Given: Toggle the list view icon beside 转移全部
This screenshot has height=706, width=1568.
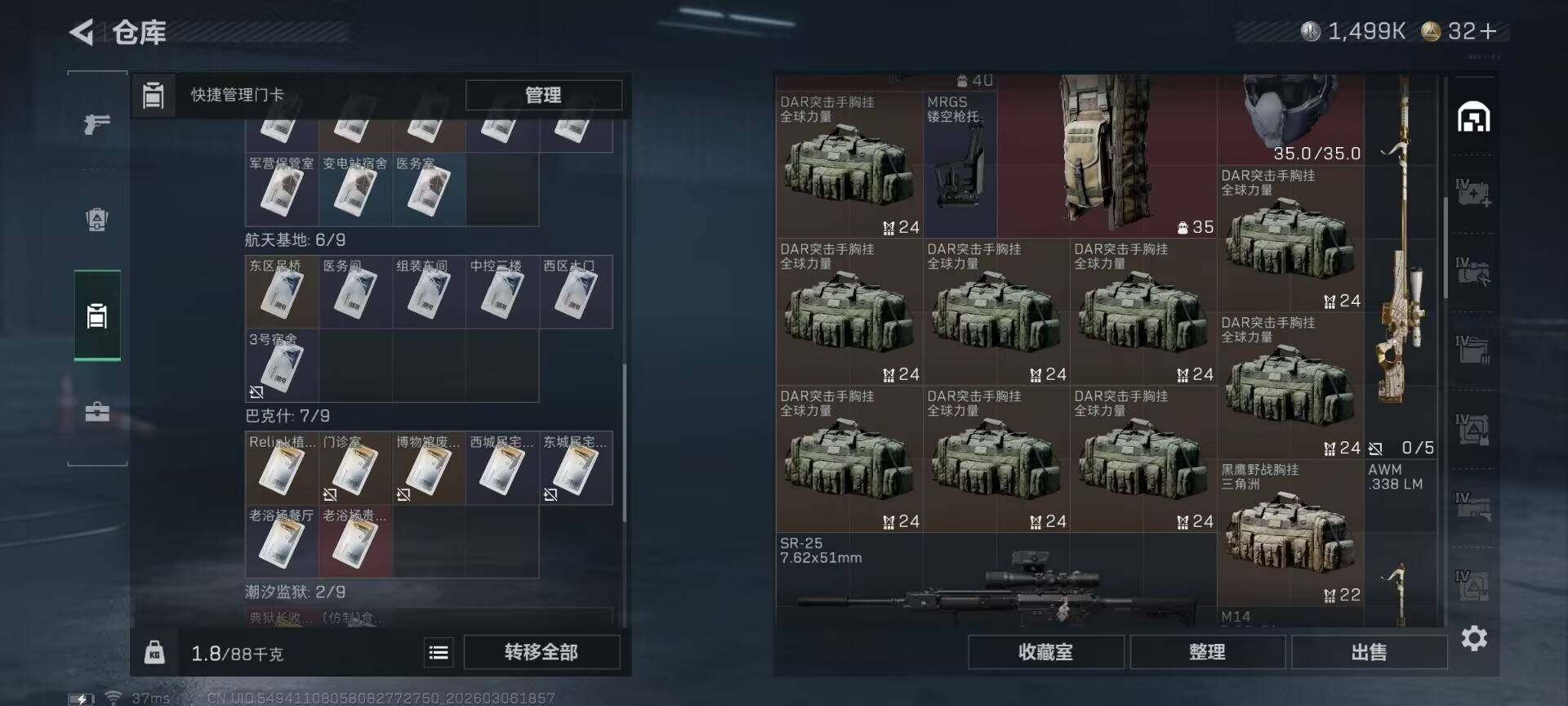Looking at the screenshot, I should (439, 652).
